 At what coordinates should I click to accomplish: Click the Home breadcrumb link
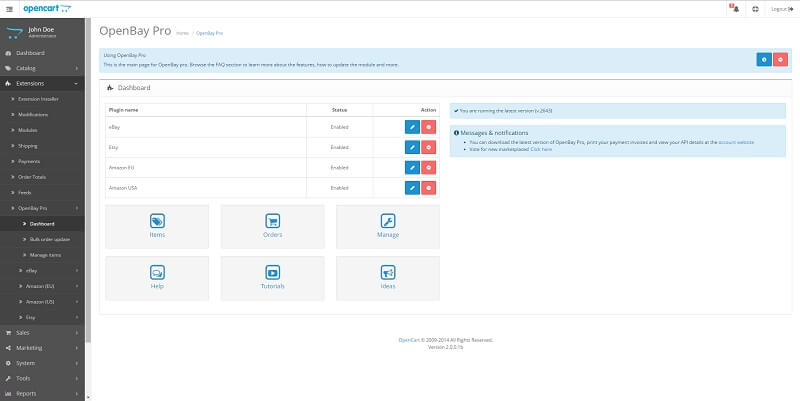182,33
